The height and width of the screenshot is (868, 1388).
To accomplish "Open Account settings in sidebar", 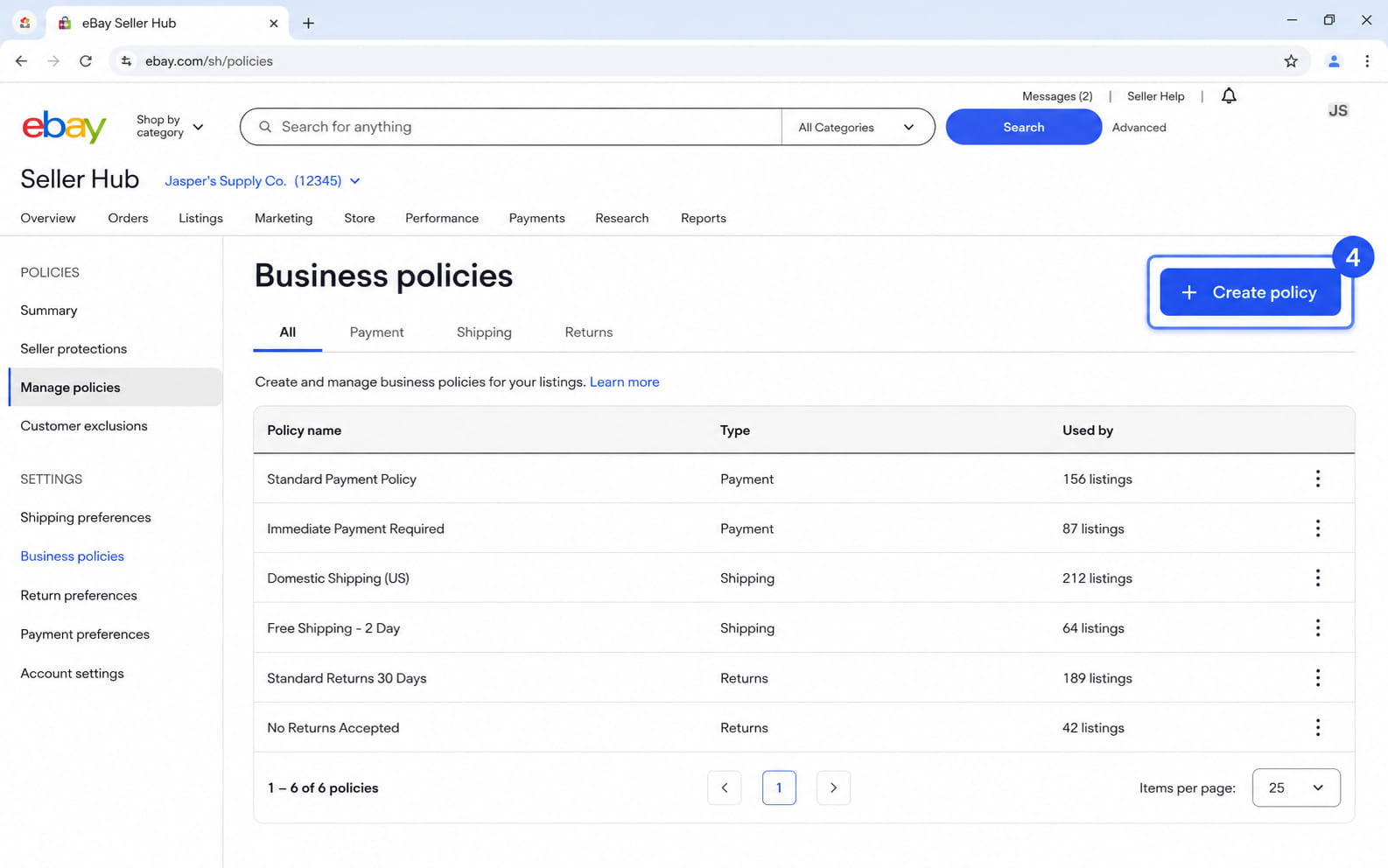I will (72, 674).
